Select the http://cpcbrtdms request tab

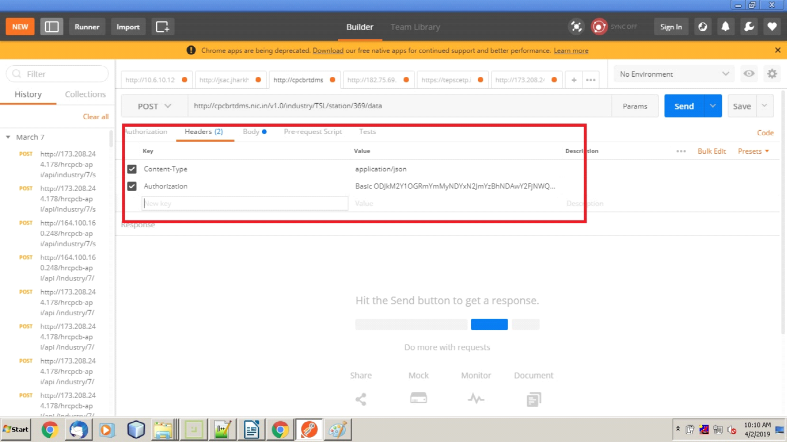tap(304, 80)
